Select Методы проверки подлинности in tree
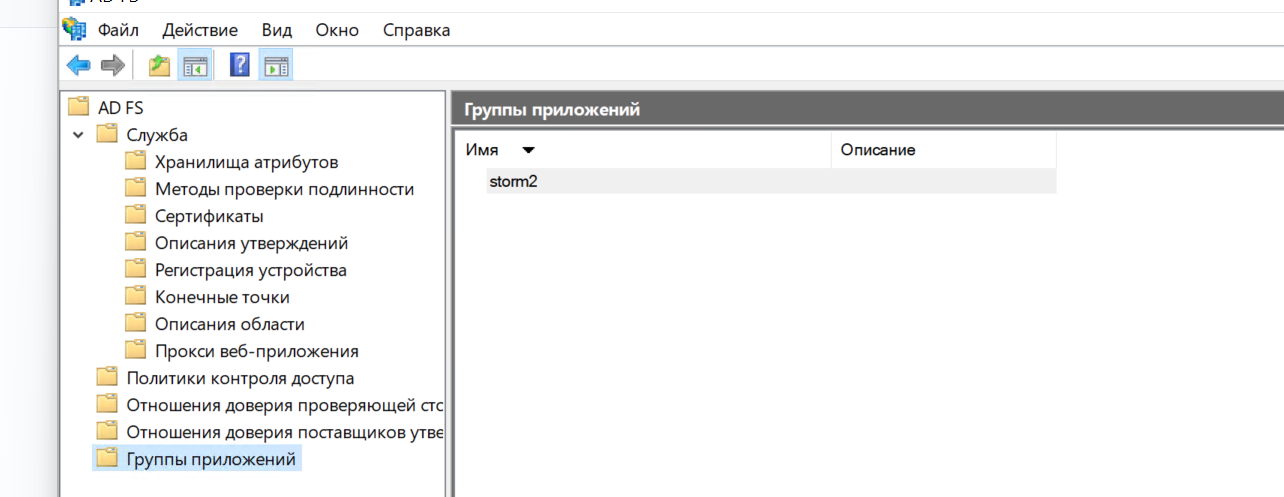 [x=284, y=188]
